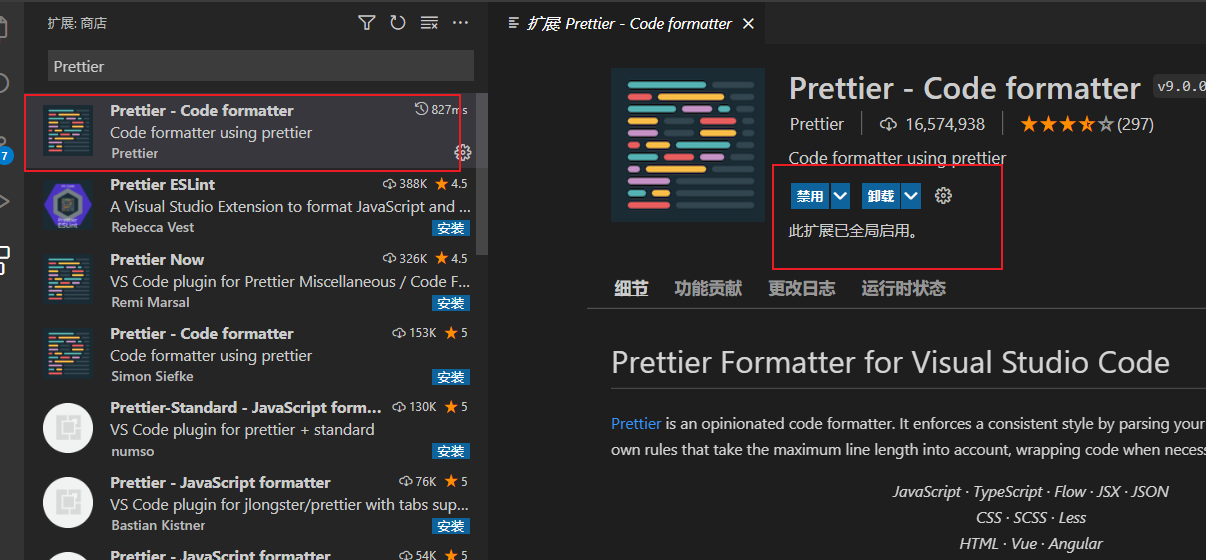Screen dimensions: 1206x560
Task: Click the 827ms activation time label
Action: pyautogui.click(x=441, y=109)
